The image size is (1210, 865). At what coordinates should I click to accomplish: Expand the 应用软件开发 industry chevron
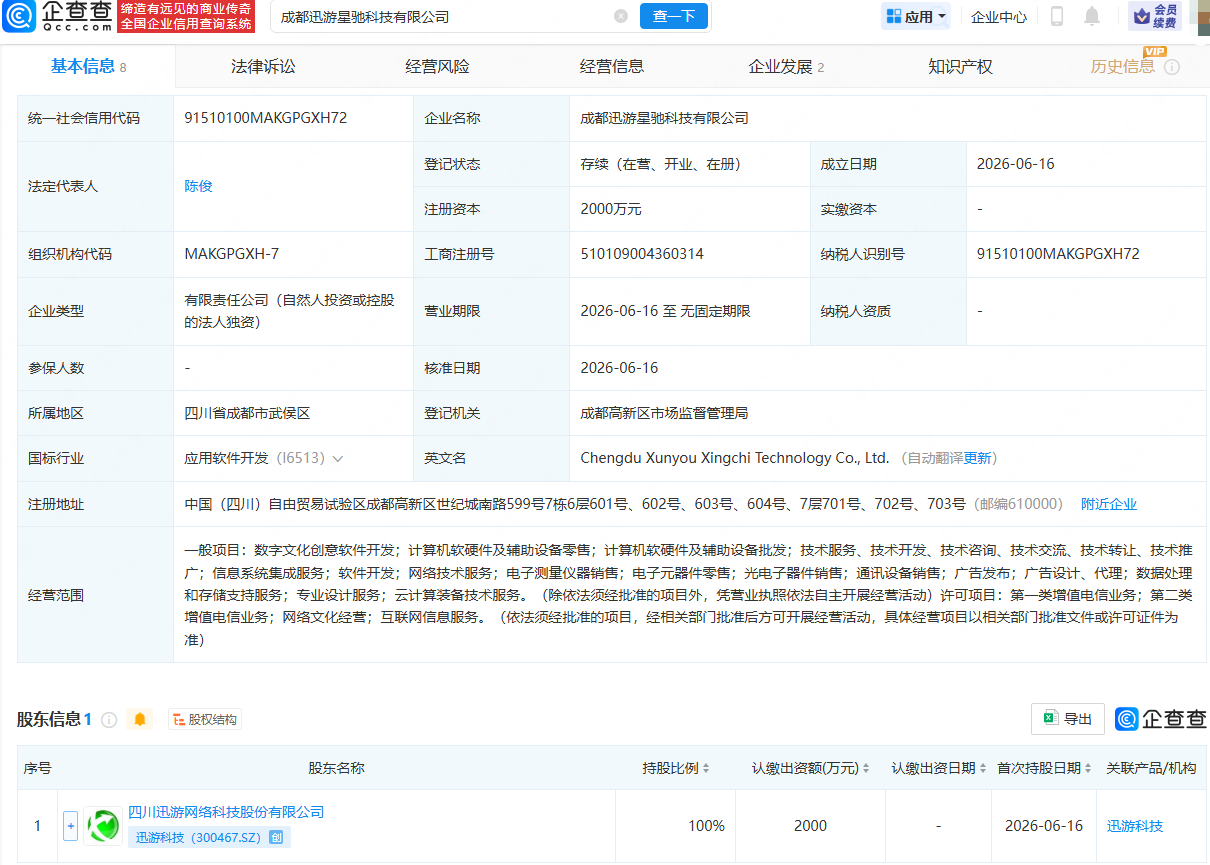click(338, 458)
